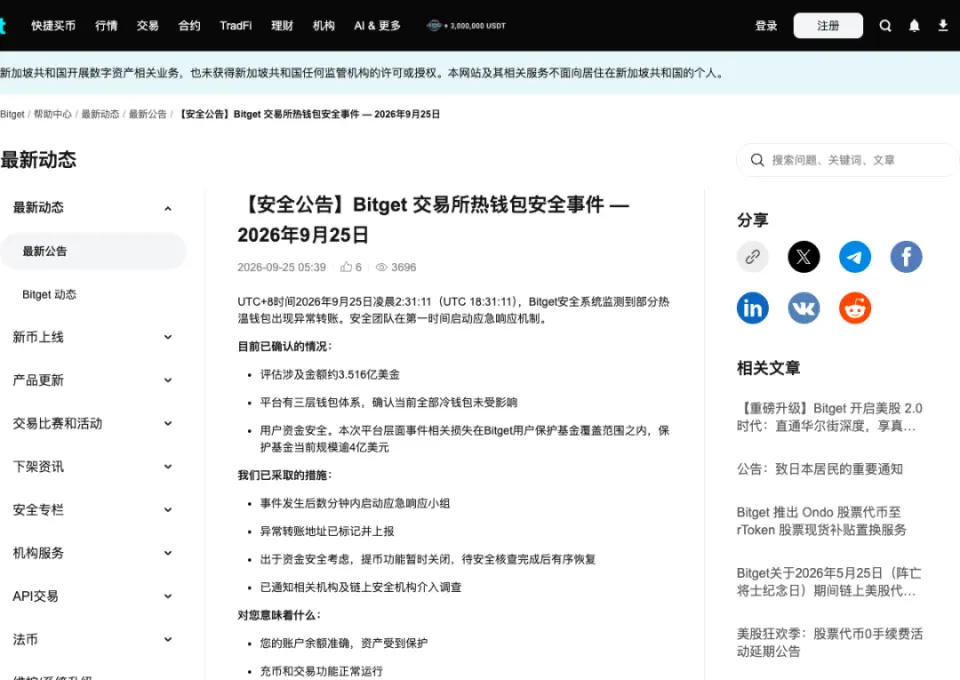Share article on Reddit
The height and width of the screenshot is (680, 960).
(x=855, y=308)
